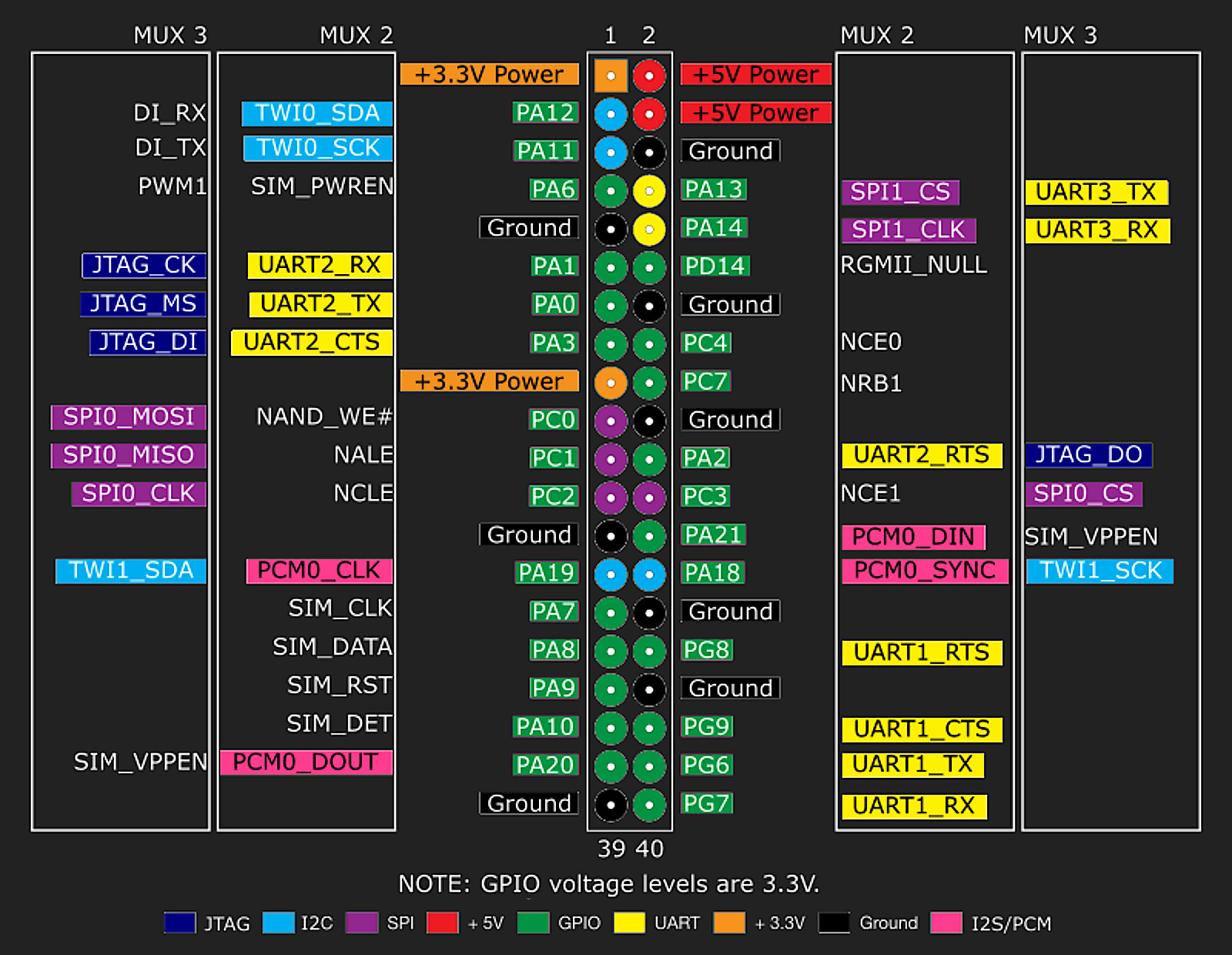The height and width of the screenshot is (955, 1232).
Task: Click the purple pin circle beside PC0
Action: tap(611, 421)
